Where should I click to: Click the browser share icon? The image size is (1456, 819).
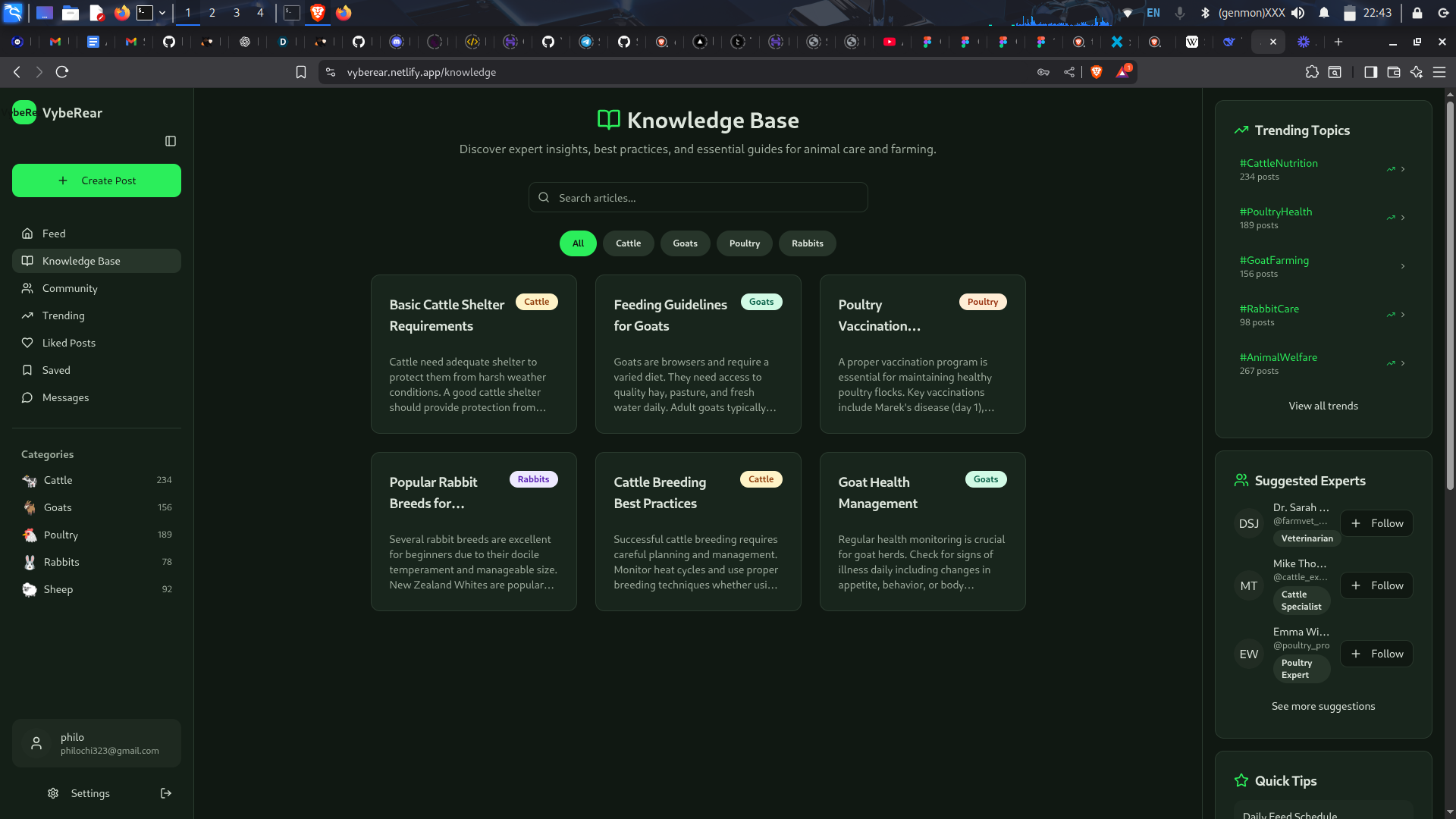point(1069,72)
